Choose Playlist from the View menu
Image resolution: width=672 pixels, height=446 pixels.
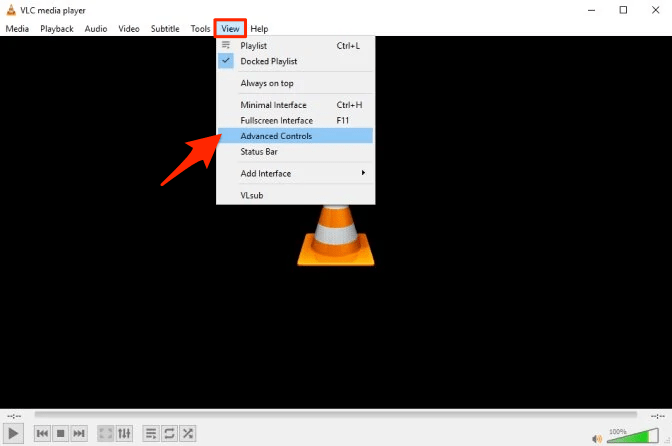pos(295,45)
